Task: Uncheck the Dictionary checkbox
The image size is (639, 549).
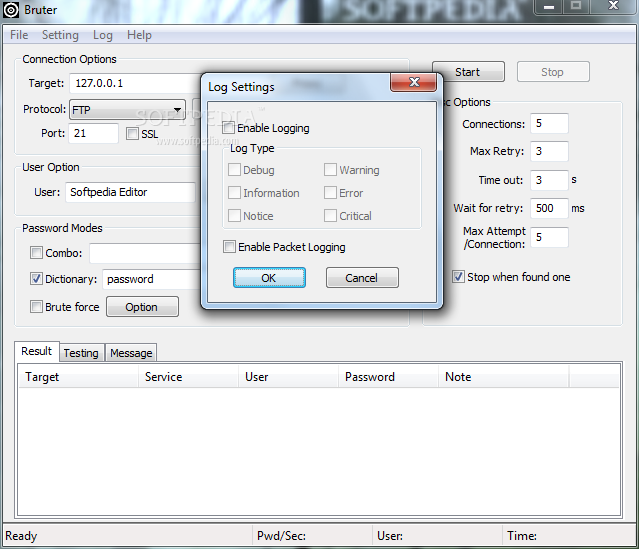Action: coord(36,279)
